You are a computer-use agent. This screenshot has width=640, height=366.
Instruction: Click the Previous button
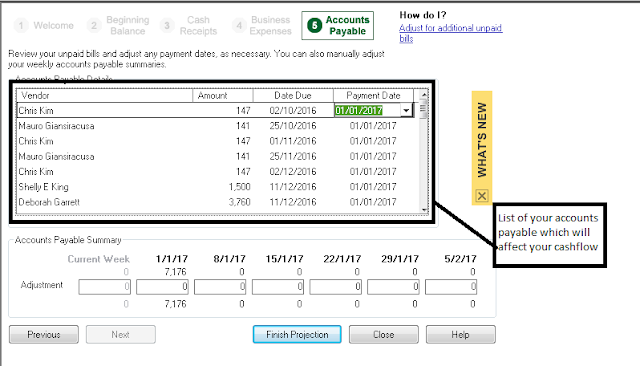[44, 335]
